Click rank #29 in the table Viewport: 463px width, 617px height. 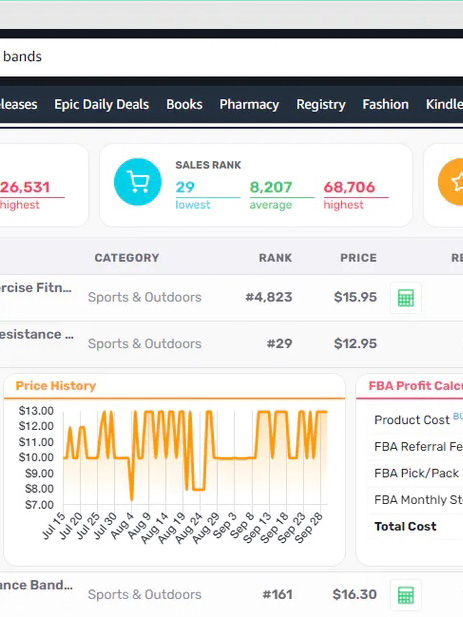[x=279, y=344]
